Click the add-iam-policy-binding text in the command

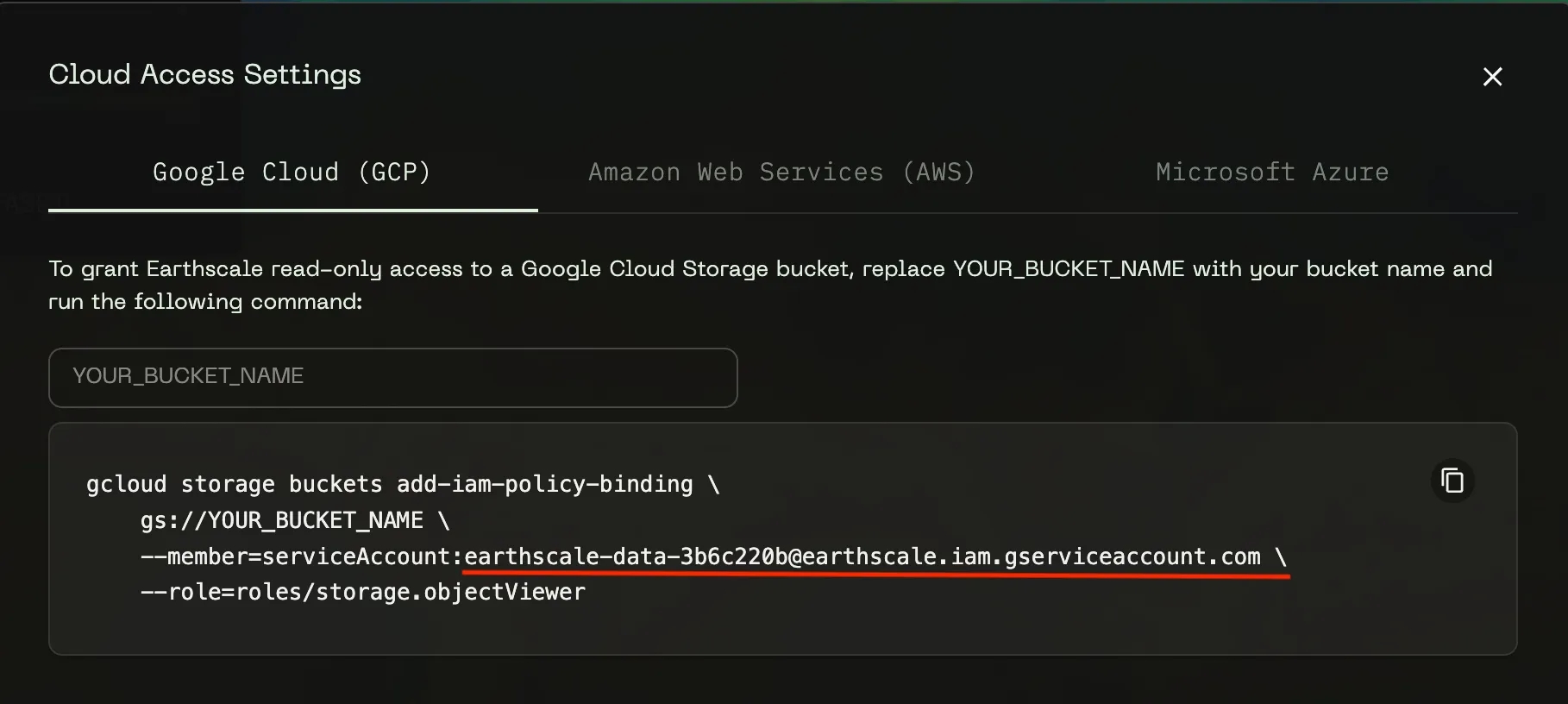pyautogui.click(x=544, y=485)
